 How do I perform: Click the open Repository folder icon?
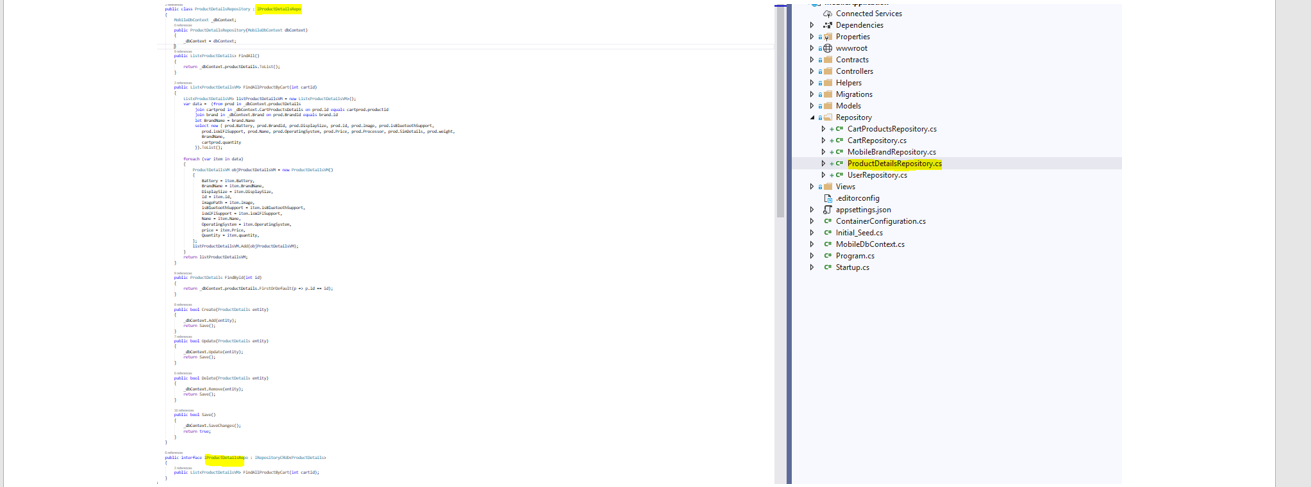pos(828,118)
